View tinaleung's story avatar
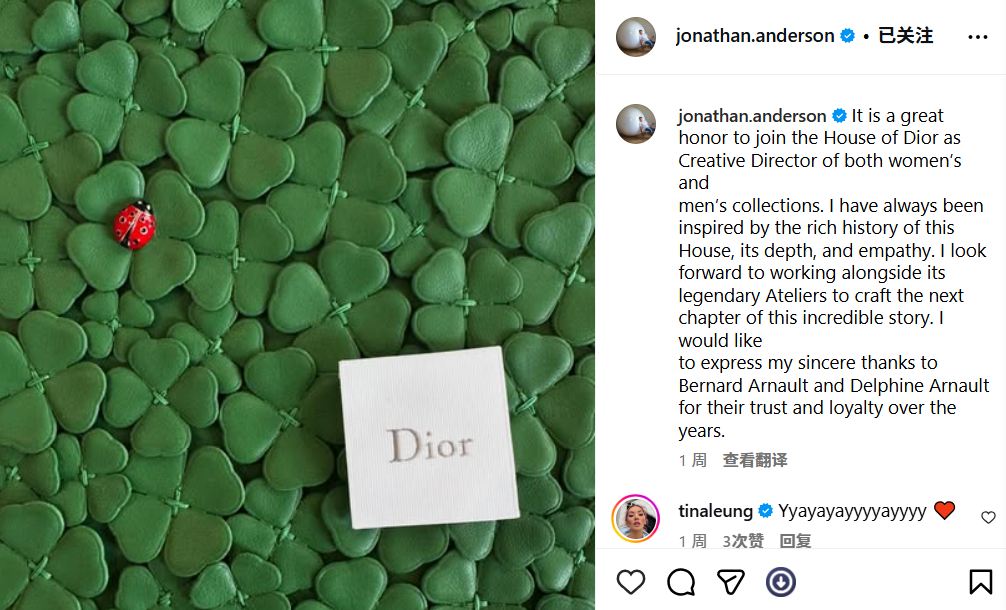The width and height of the screenshot is (1006, 610). [x=636, y=518]
